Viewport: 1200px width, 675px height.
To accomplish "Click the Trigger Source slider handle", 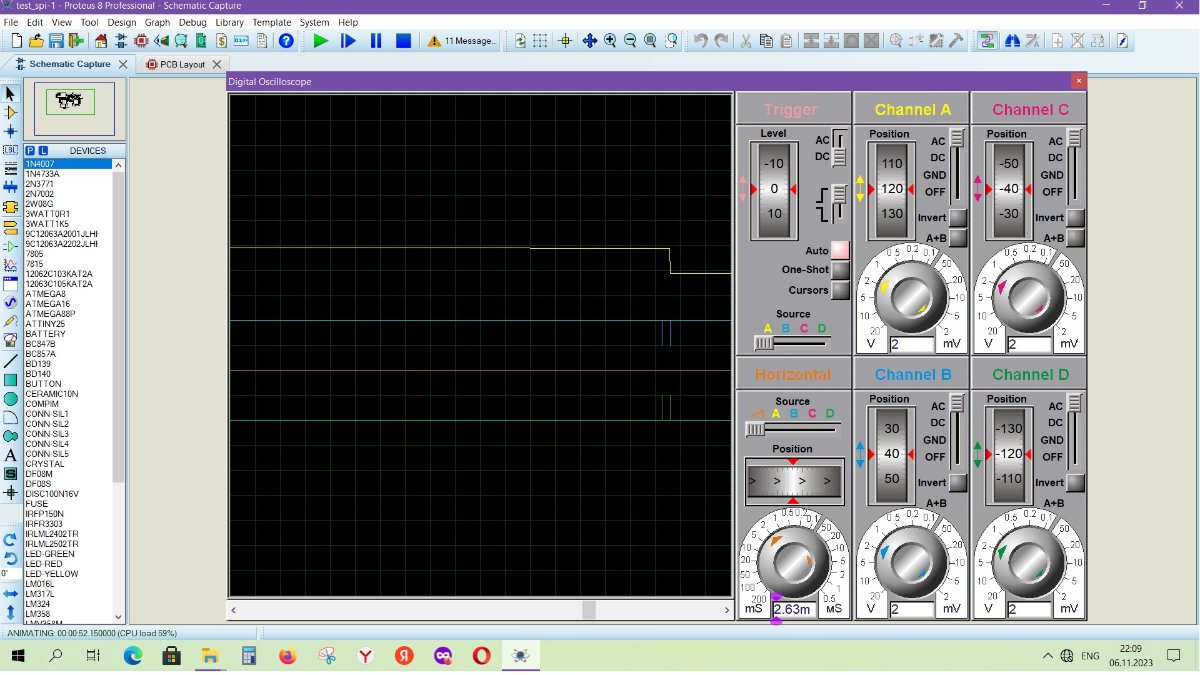I will 764,343.
